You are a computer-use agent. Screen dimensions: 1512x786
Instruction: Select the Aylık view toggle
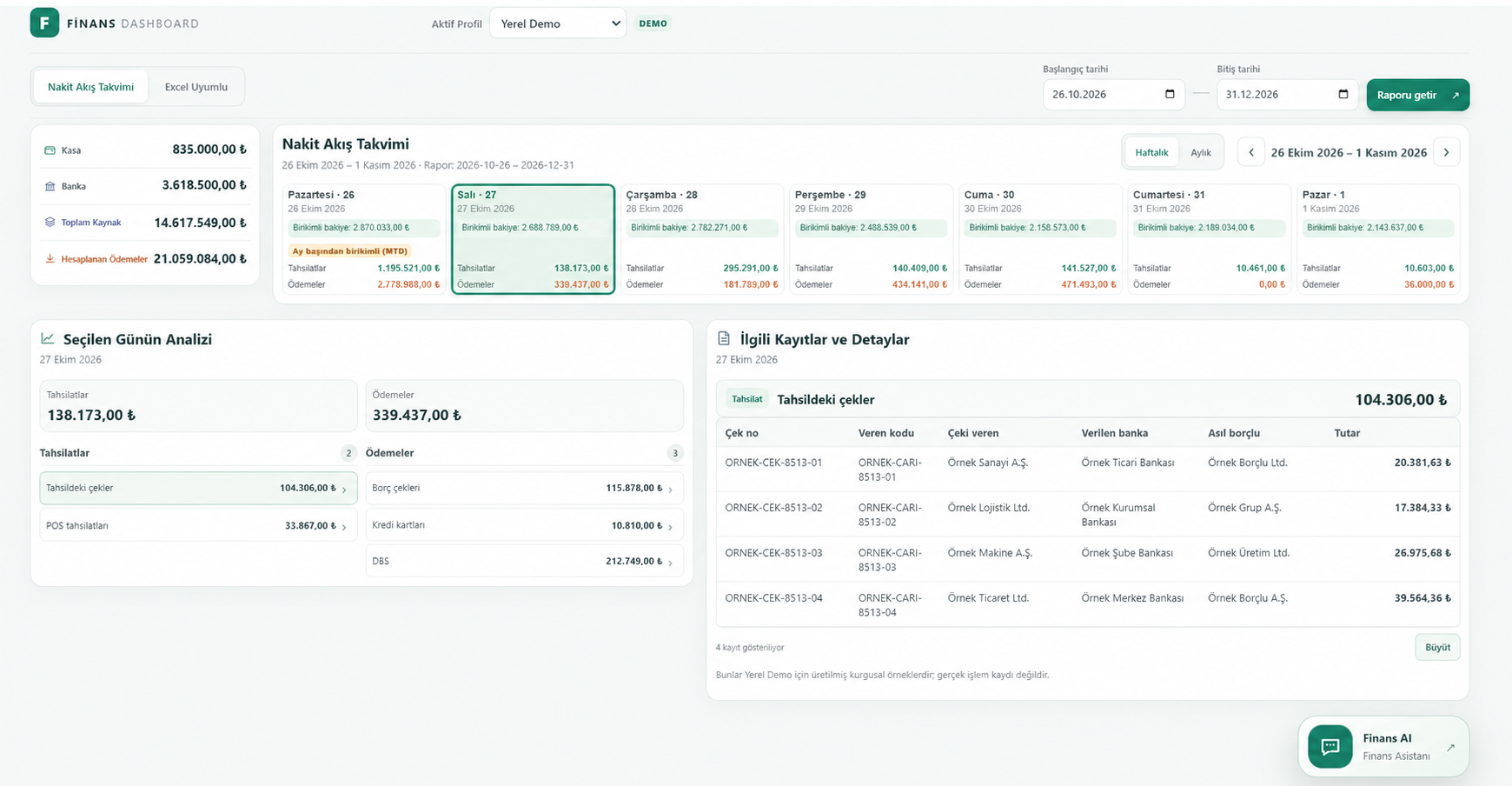1201,152
